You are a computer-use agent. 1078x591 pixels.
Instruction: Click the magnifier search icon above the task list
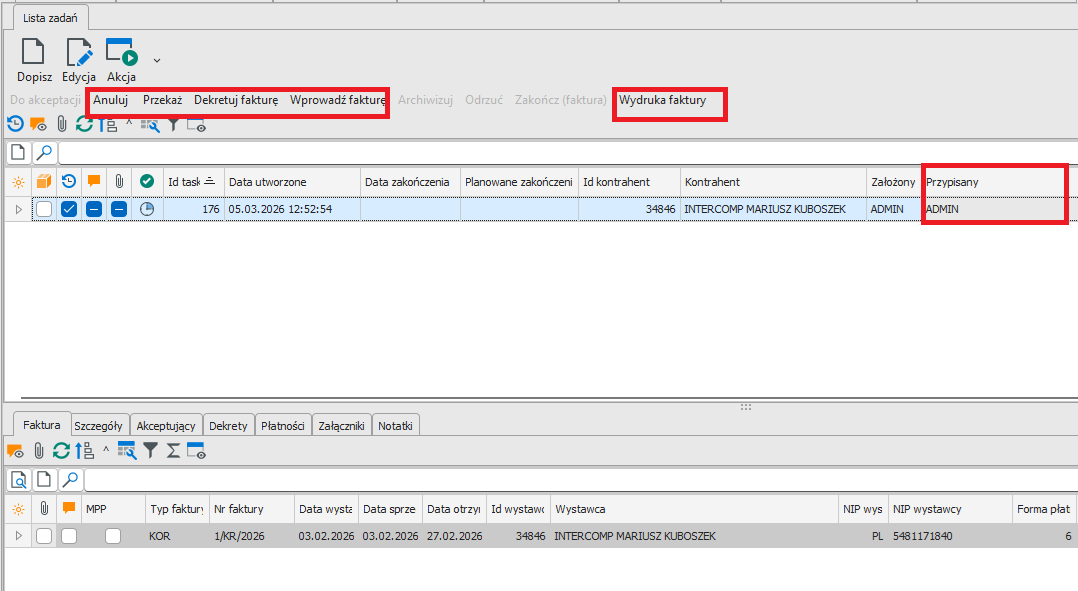pos(44,153)
